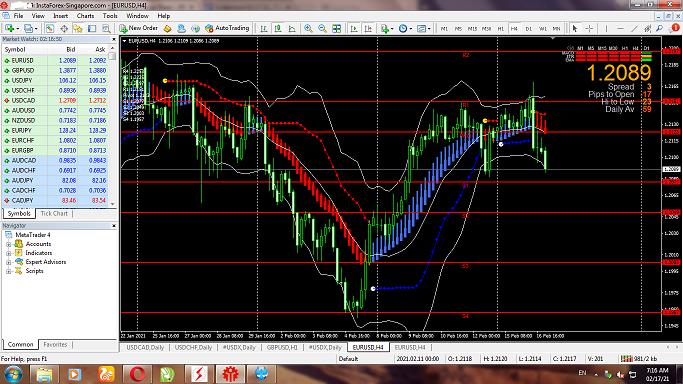Click the Templates icon
Viewport: 683px width, 384px height.
click(421, 28)
